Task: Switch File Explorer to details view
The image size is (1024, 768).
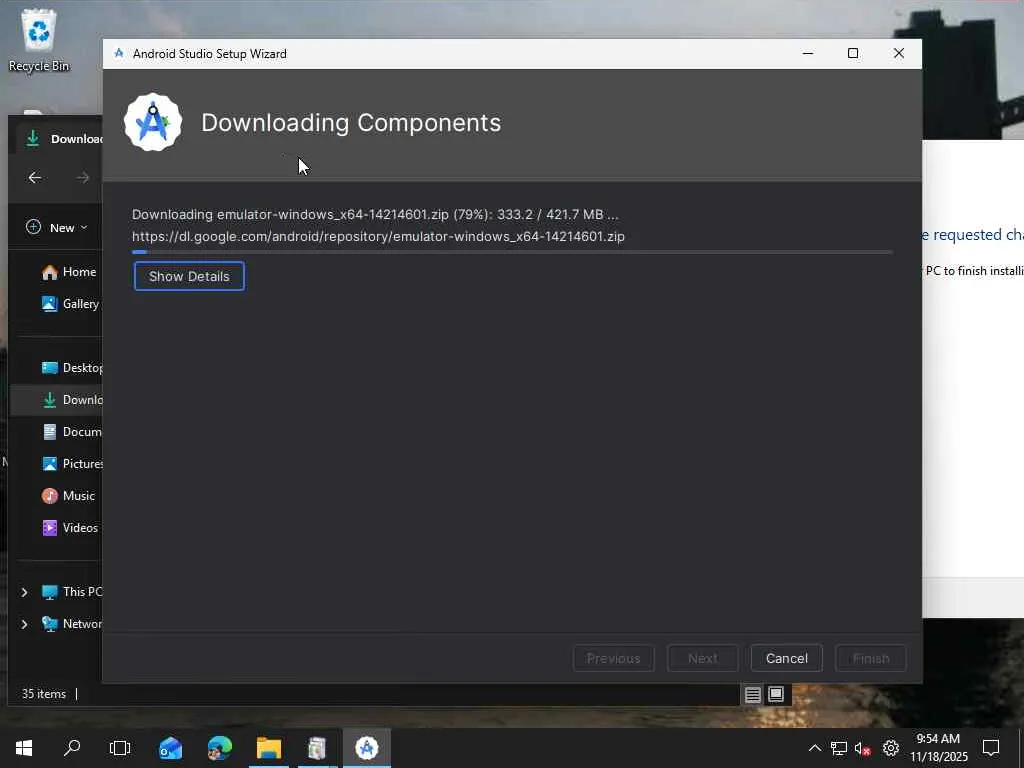Action: coord(752,694)
